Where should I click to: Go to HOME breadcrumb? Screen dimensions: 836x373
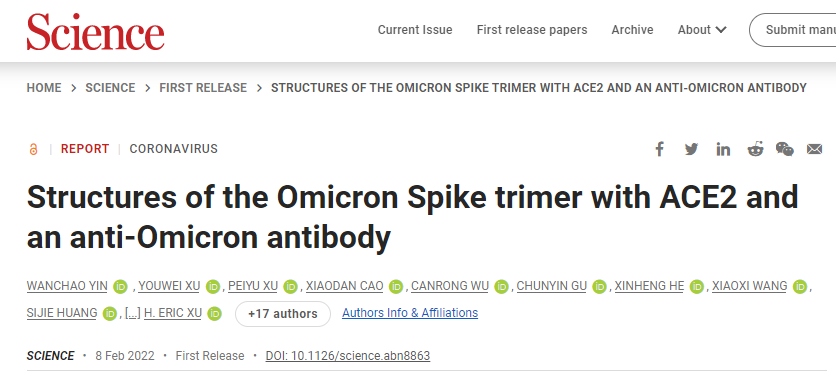tap(44, 88)
